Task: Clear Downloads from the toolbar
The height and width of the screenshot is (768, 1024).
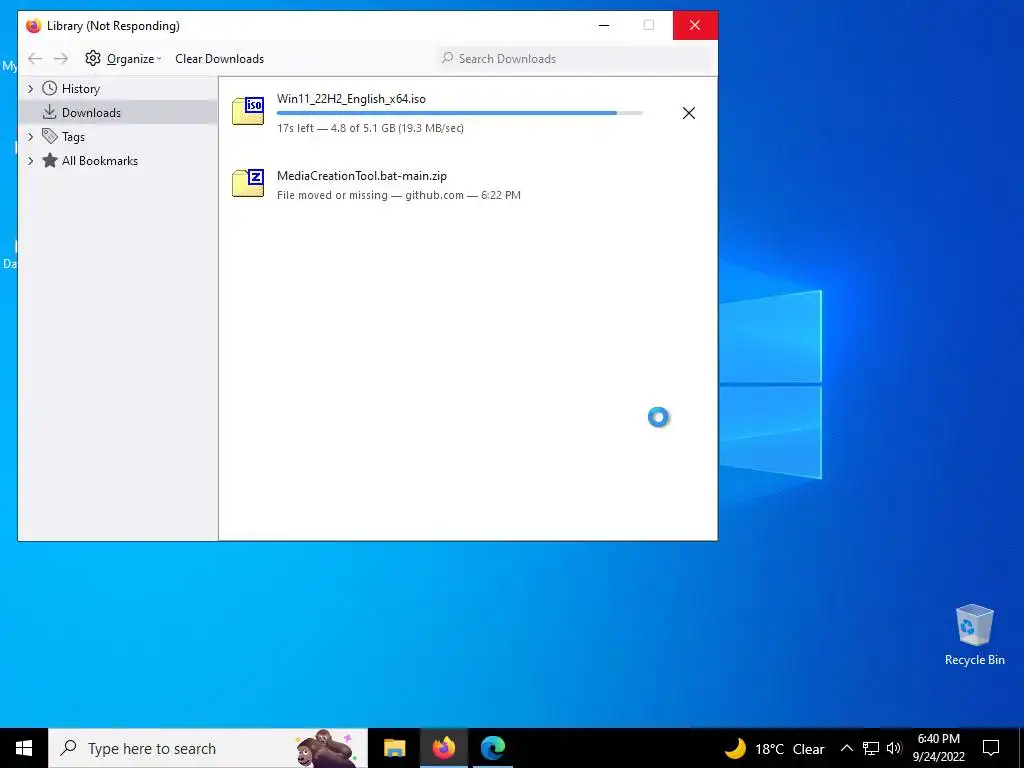Action: [x=219, y=59]
